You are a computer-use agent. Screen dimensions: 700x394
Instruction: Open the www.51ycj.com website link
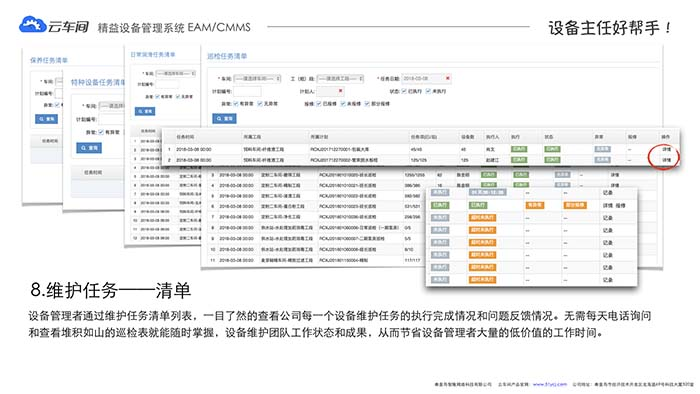pos(550,384)
